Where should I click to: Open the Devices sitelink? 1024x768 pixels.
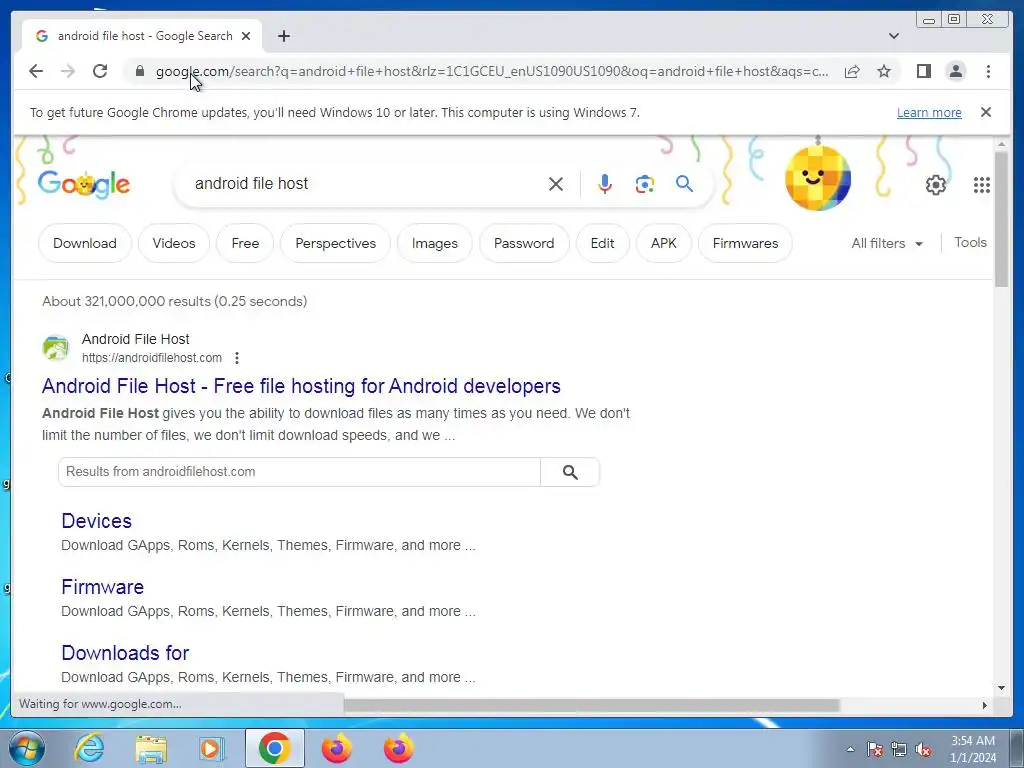pos(97,520)
